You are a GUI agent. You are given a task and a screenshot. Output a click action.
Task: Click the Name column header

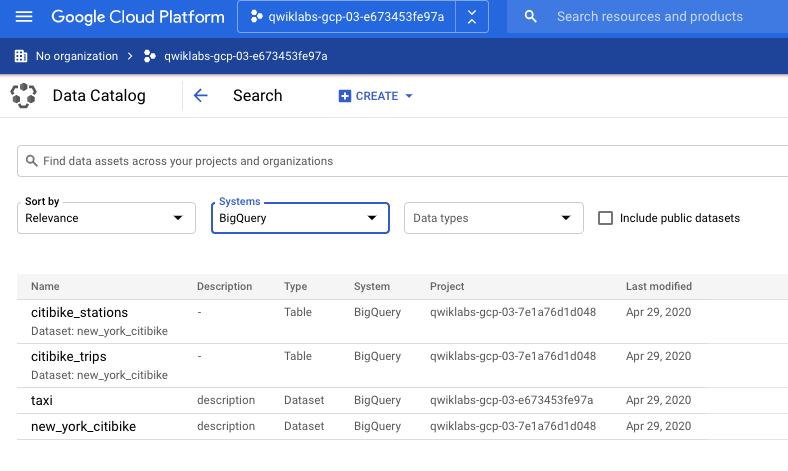pyautogui.click(x=45, y=287)
